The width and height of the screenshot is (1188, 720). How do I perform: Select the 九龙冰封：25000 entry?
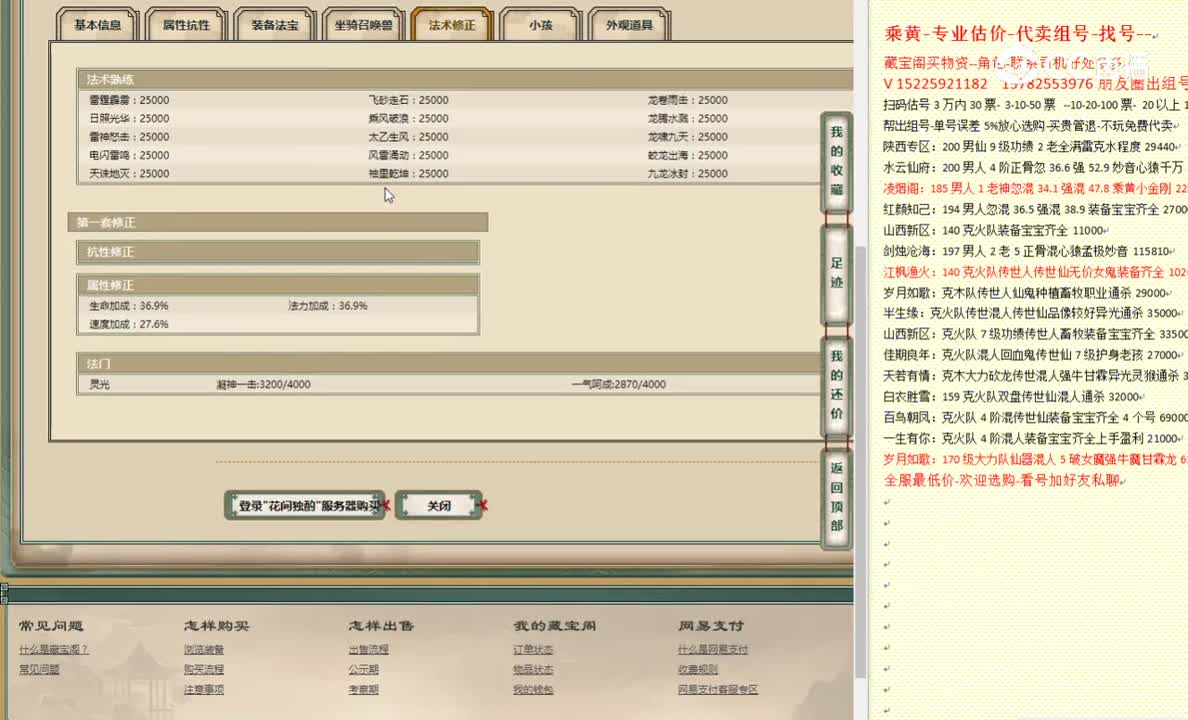pos(688,174)
